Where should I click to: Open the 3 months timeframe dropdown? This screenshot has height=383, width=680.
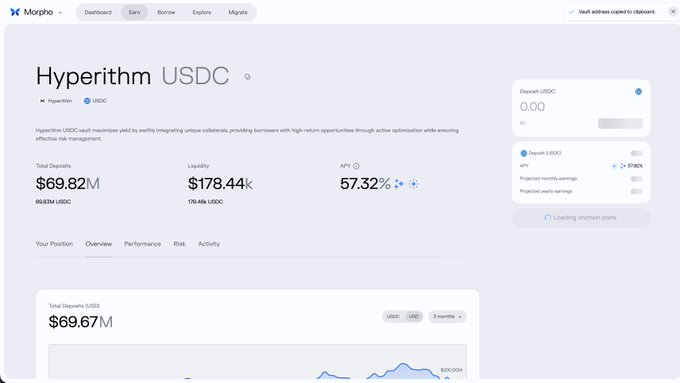point(448,316)
